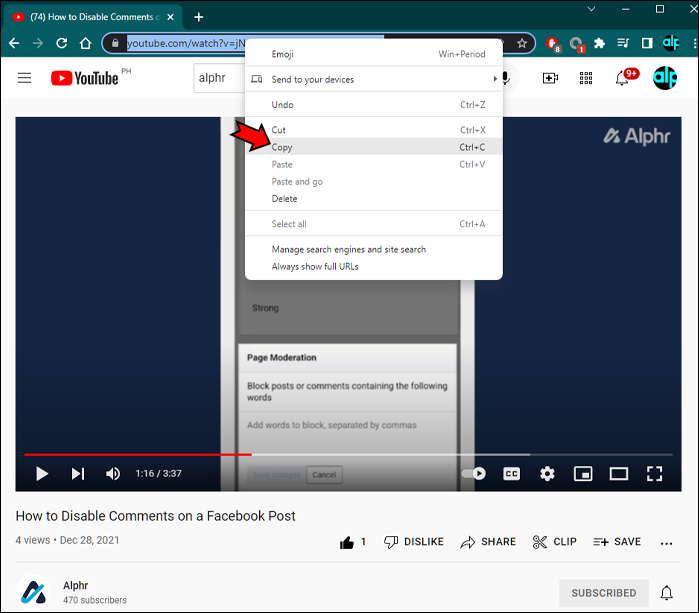This screenshot has height=613, width=699.
Task: Open a new tab with plus button
Action: (199, 17)
